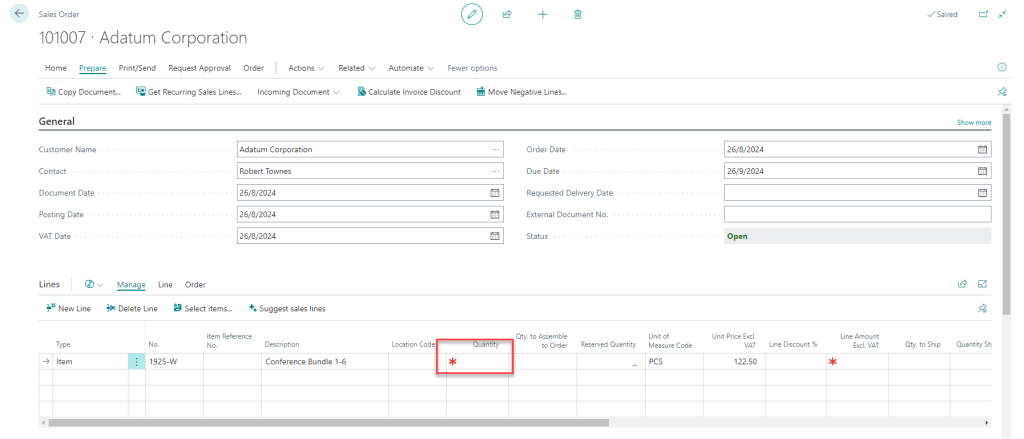This screenshot has height=439, width=1024.
Task: Expand the Related dropdown menu
Action: (356, 68)
